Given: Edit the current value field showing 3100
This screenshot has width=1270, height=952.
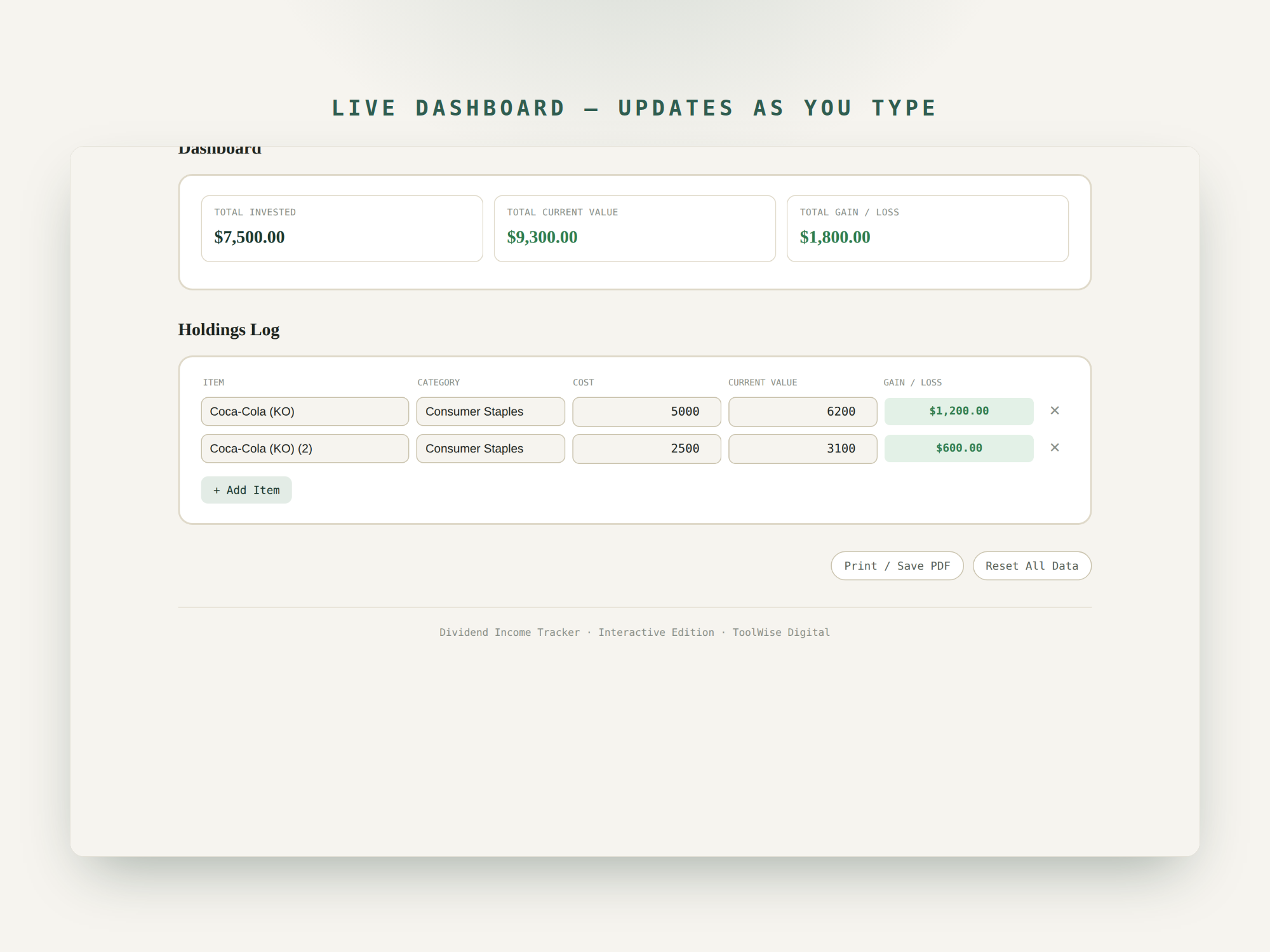Looking at the screenshot, I should coord(803,448).
